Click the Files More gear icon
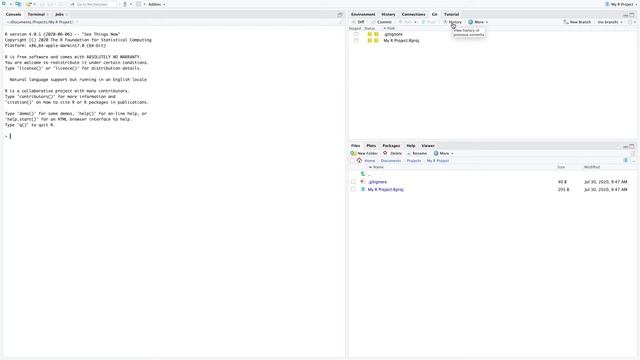Screen dimensions: 640x360 click(436, 153)
